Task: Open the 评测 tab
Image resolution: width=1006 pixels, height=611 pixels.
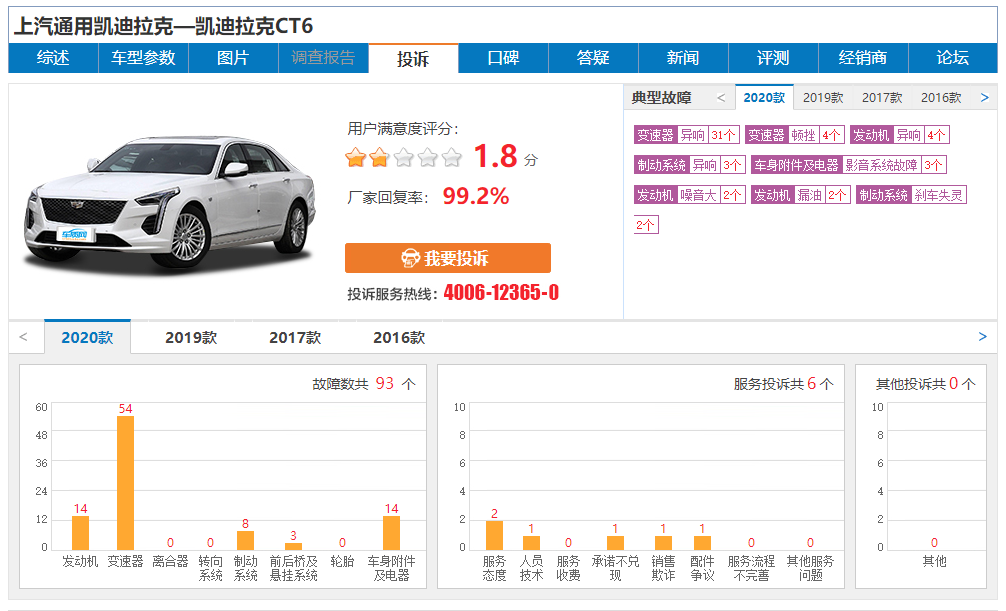Action: click(773, 58)
